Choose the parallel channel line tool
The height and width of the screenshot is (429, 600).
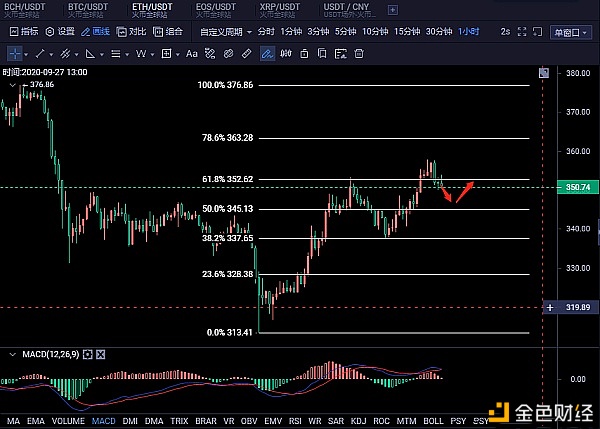click(x=65, y=54)
